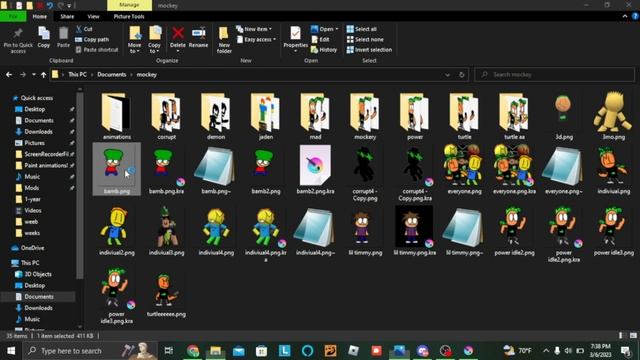Click the Cut command

(84, 29)
